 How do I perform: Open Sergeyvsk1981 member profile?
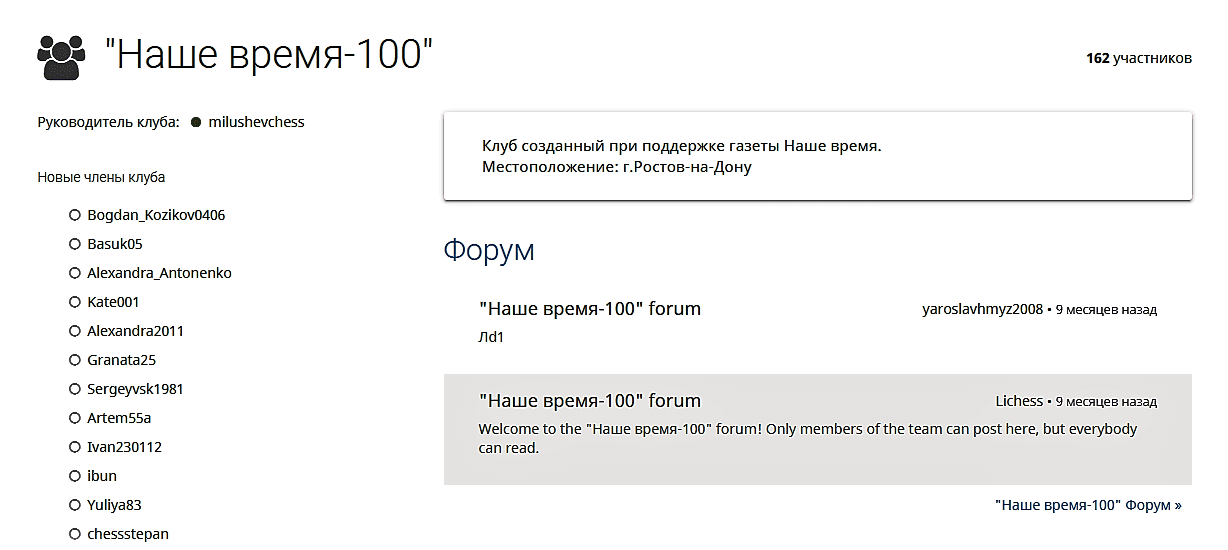(135, 389)
